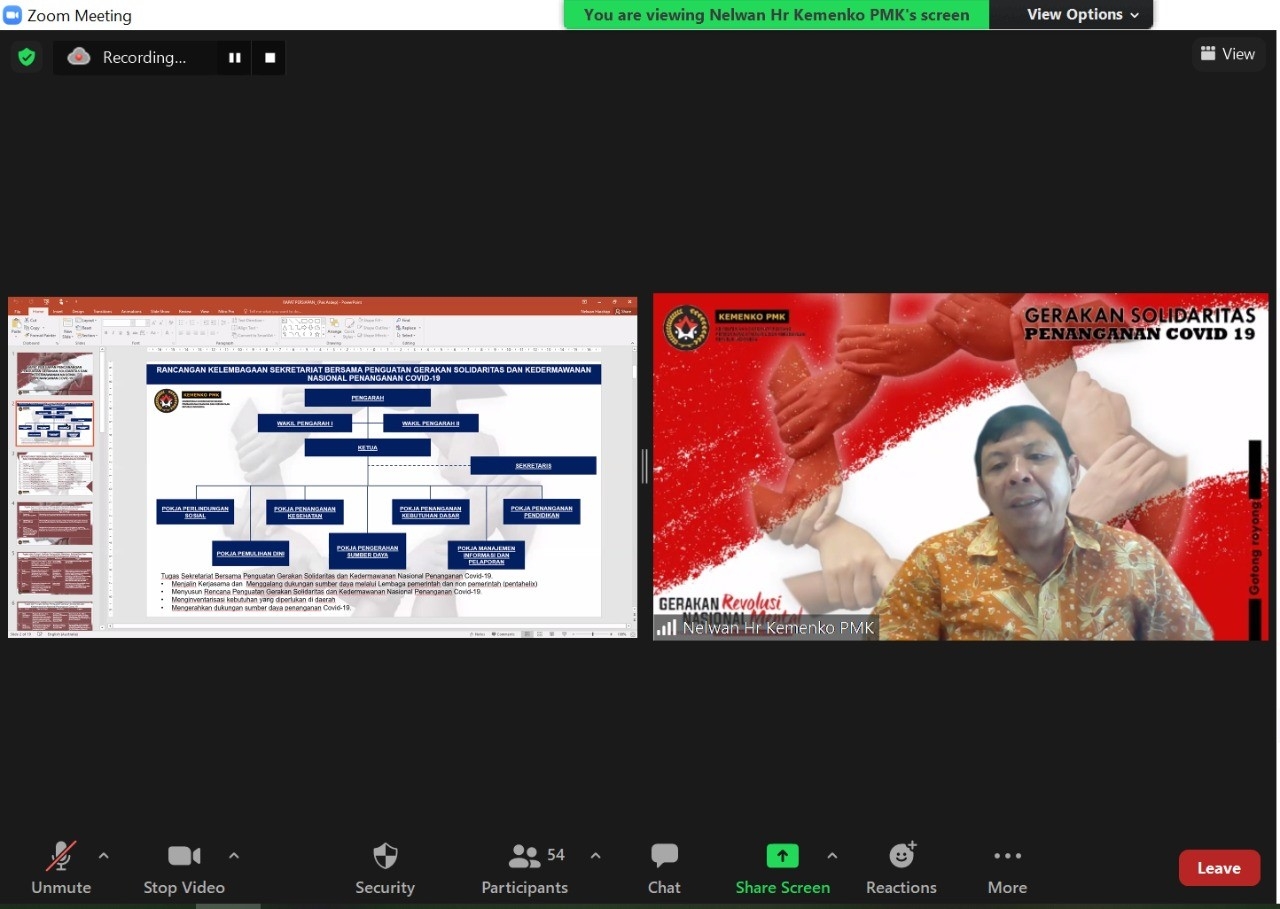This screenshot has width=1280, height=909.
Task: Open the Participants panel
Action: (x=525, y=868)
